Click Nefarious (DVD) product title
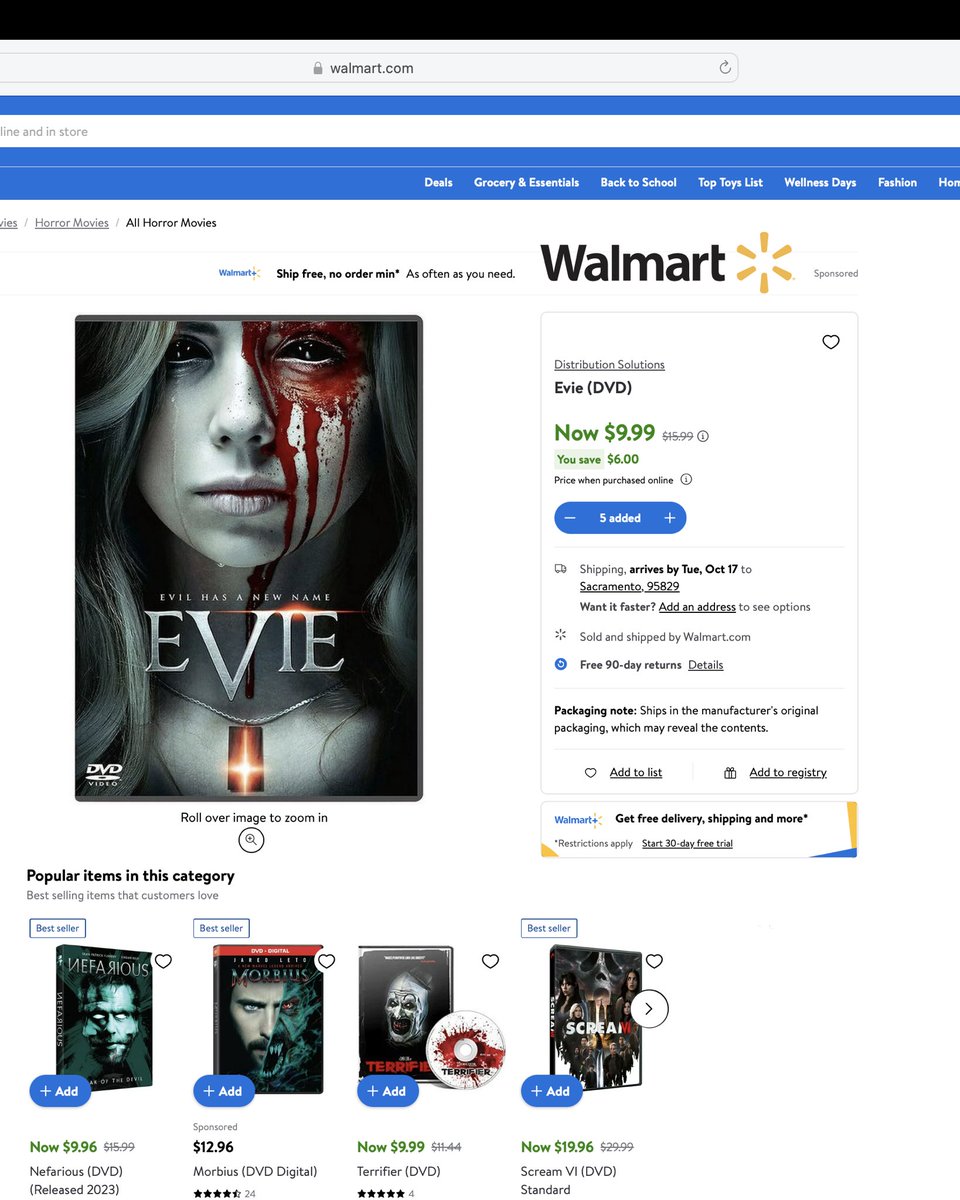The height and width of the screenshot is (1200, 960). point(77,1180)
